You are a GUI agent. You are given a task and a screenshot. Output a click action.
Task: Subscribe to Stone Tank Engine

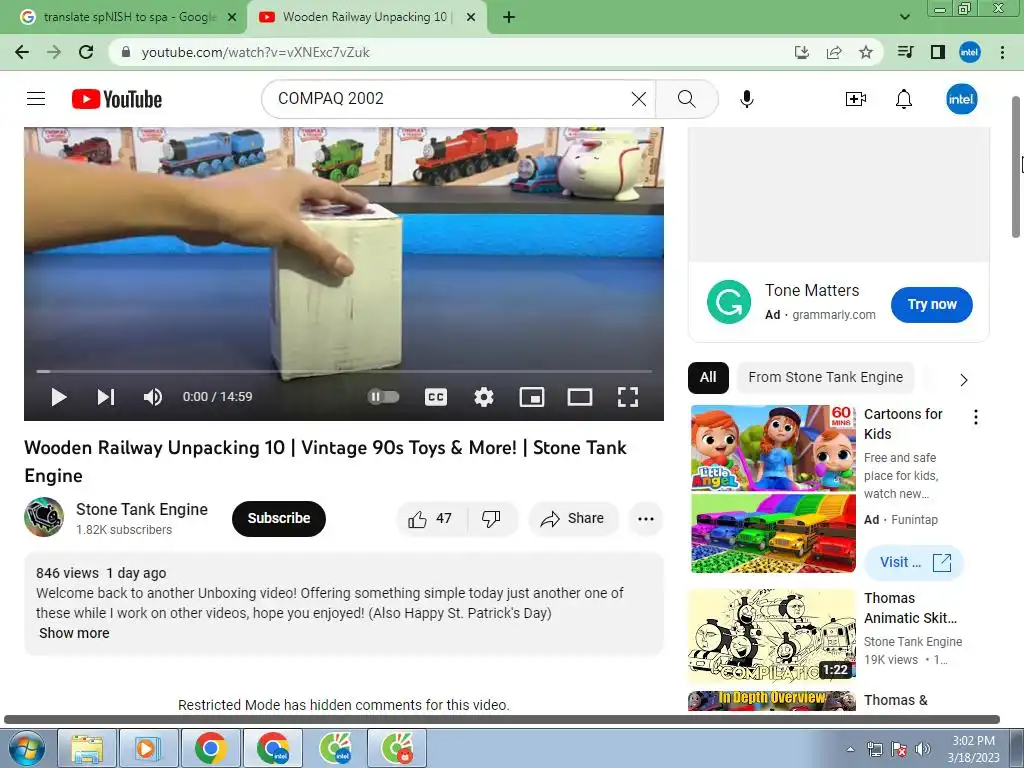click(x=279, y=519)
